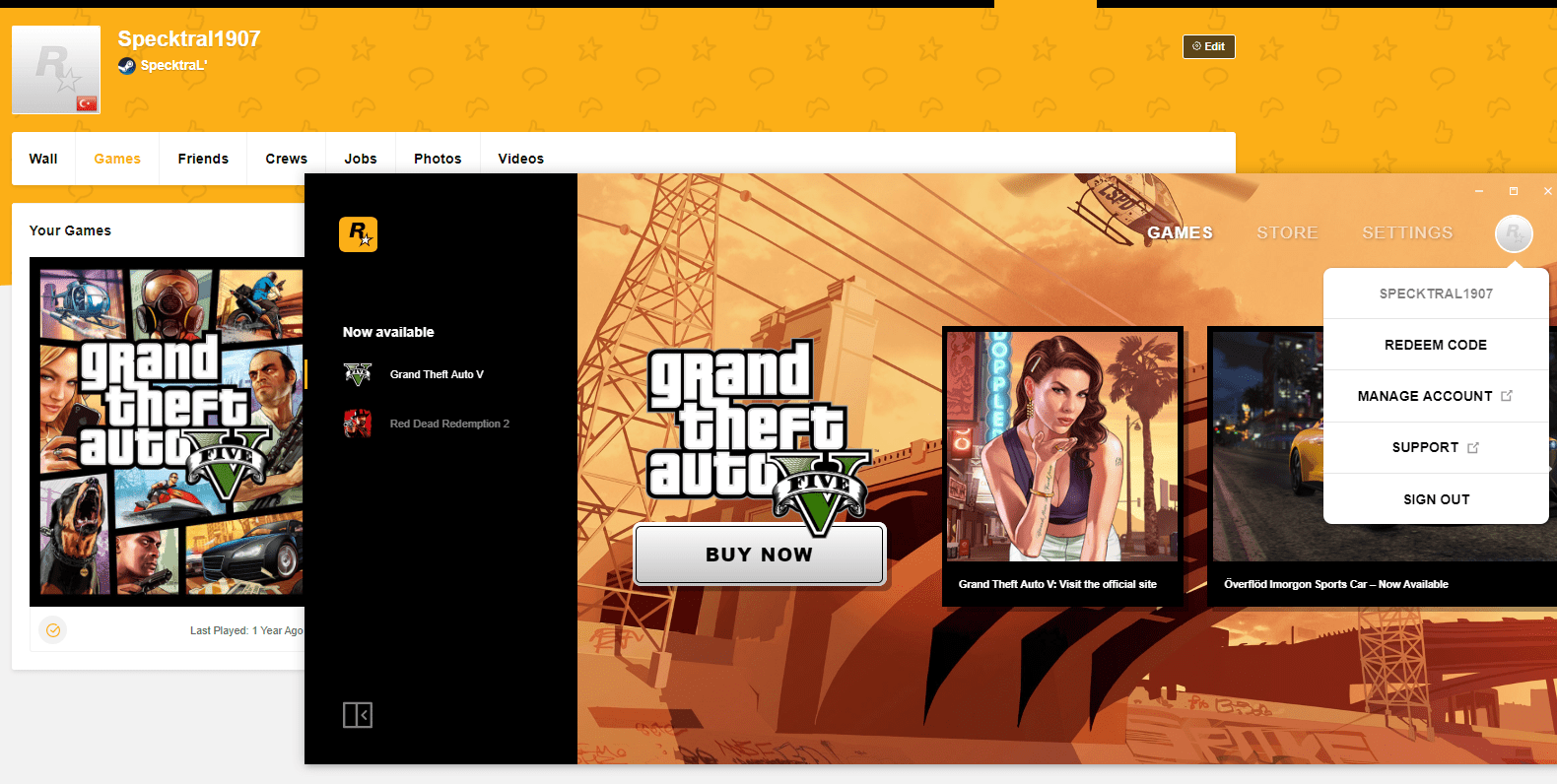The image size is (1557, 784).
Task: Click the BUY NOW button
Action: click(x=760, y=555)
